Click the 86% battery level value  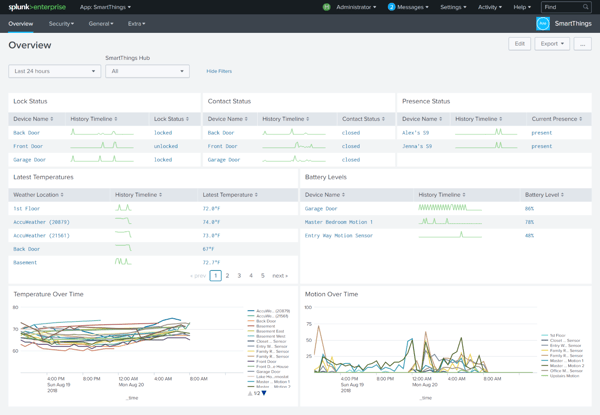(529, 208)
